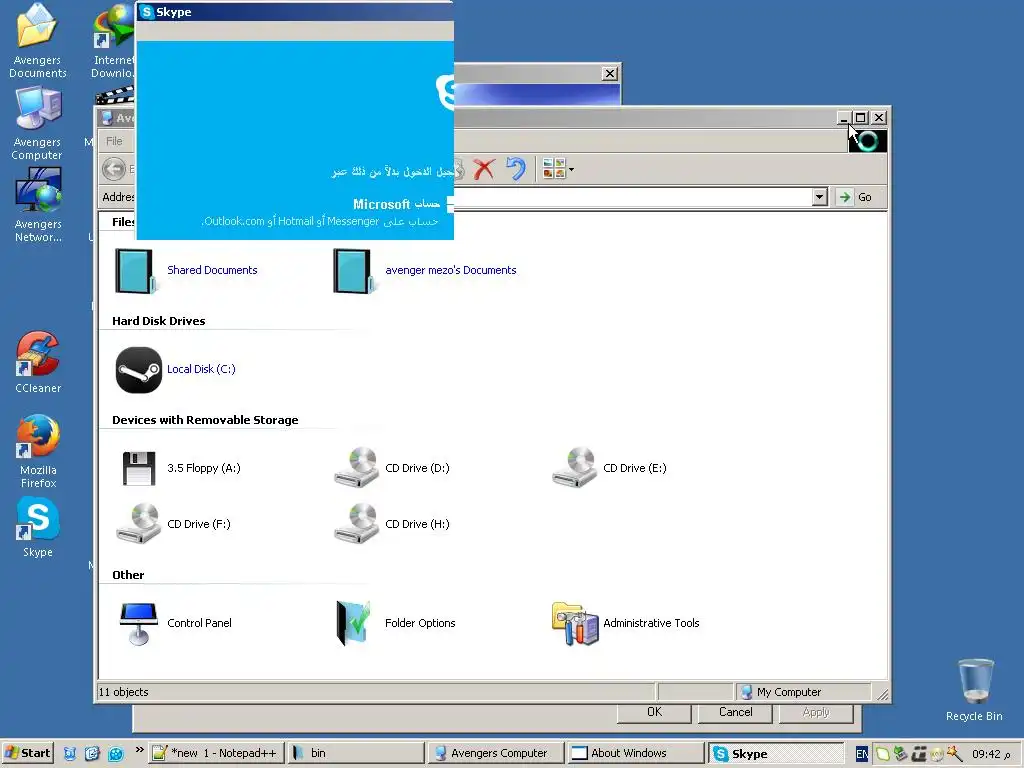This screenshot has height=768, width=1024.
Task: Expand Quick Launch overflow chevron
Action: 139,750
